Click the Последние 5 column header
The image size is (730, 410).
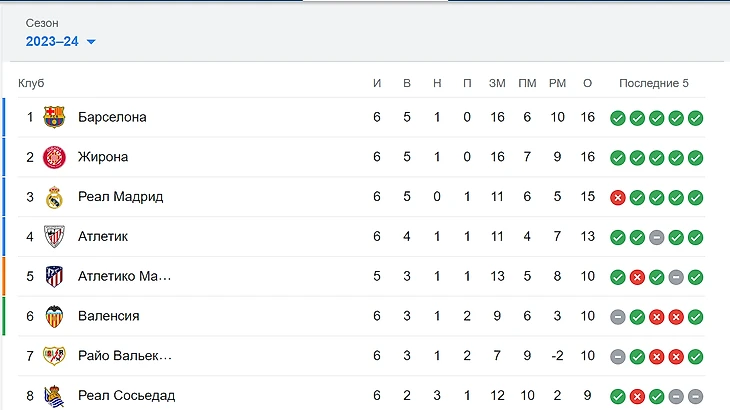(x=654, y=83)
